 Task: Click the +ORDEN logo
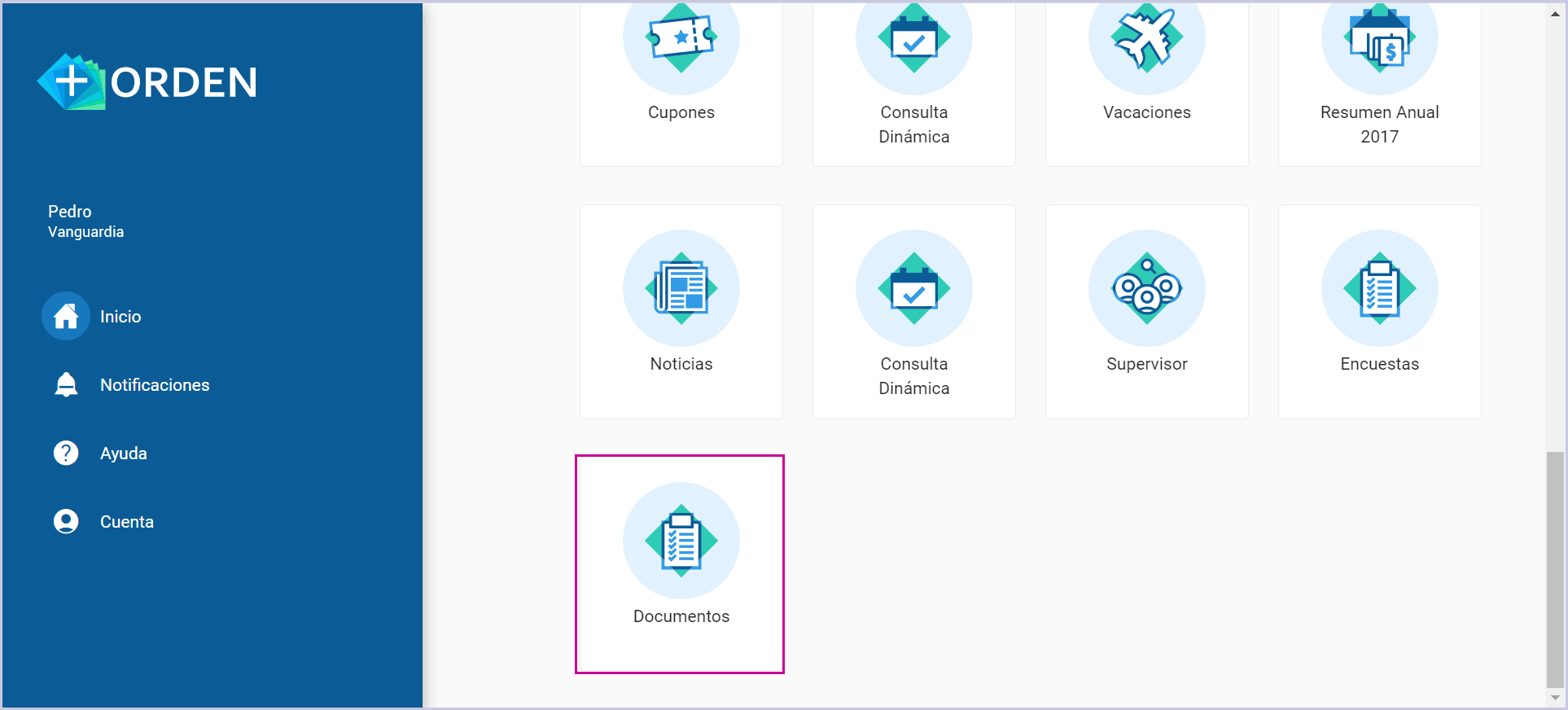coord(147,82)
